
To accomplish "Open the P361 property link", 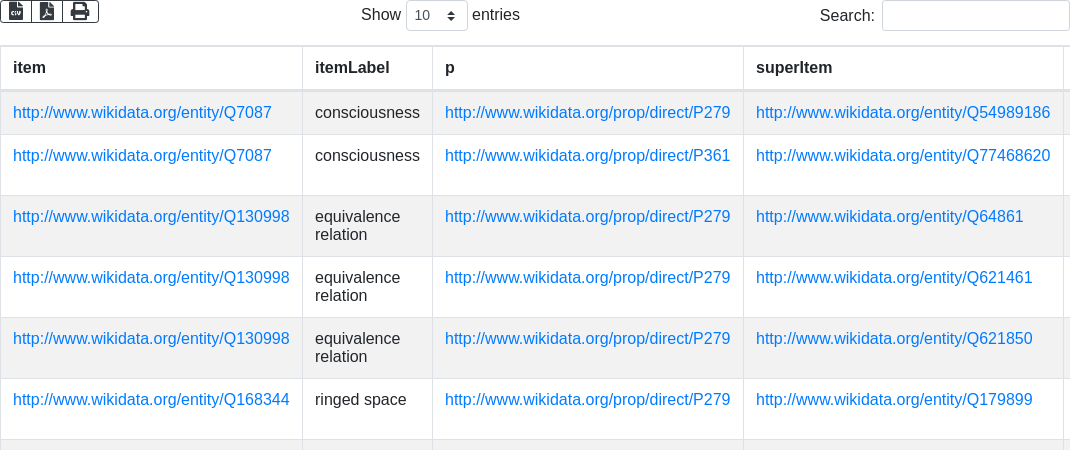I will click(587, 156).
